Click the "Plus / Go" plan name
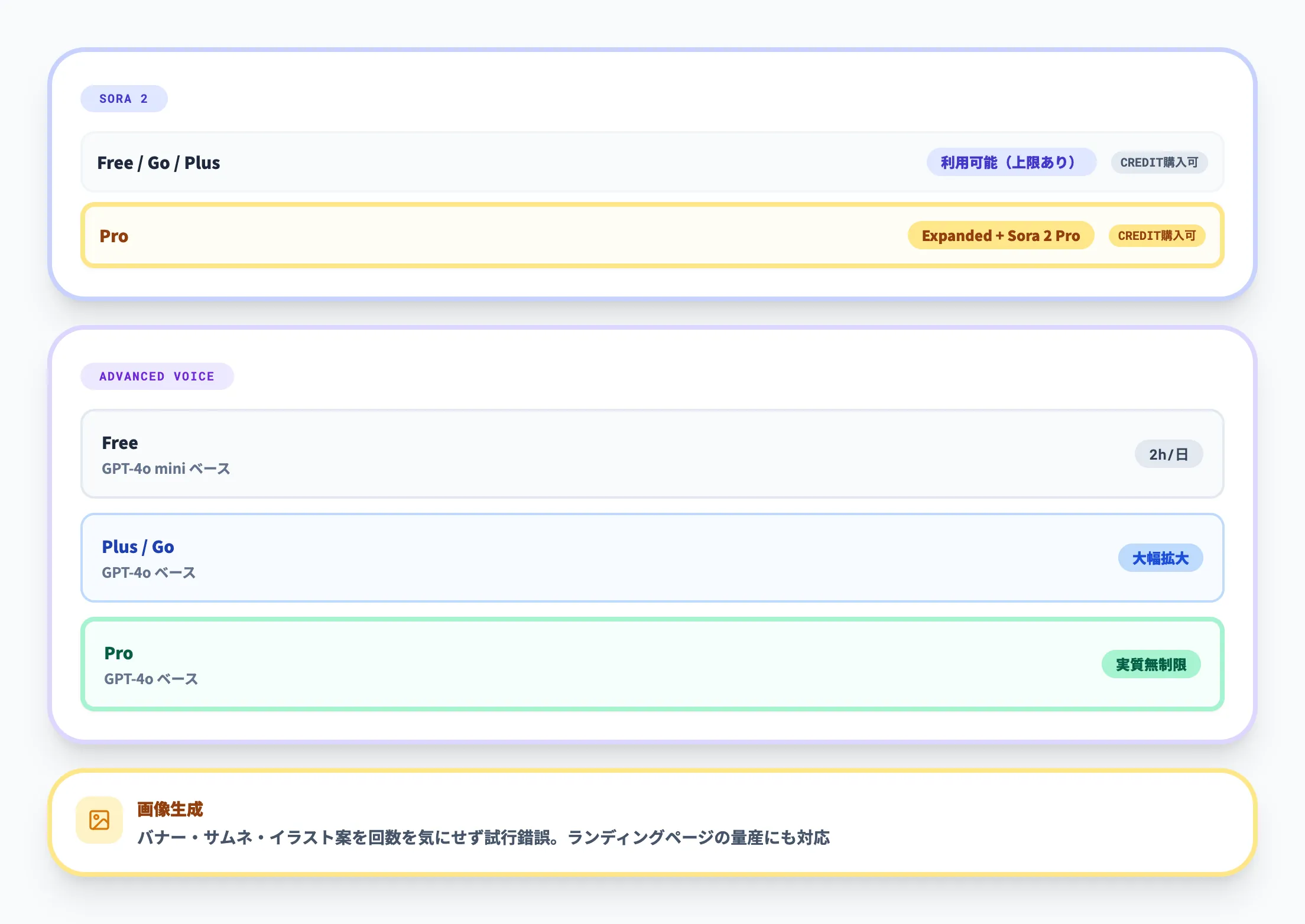This screenshot has width=1305, height=924. coord(138,546)
